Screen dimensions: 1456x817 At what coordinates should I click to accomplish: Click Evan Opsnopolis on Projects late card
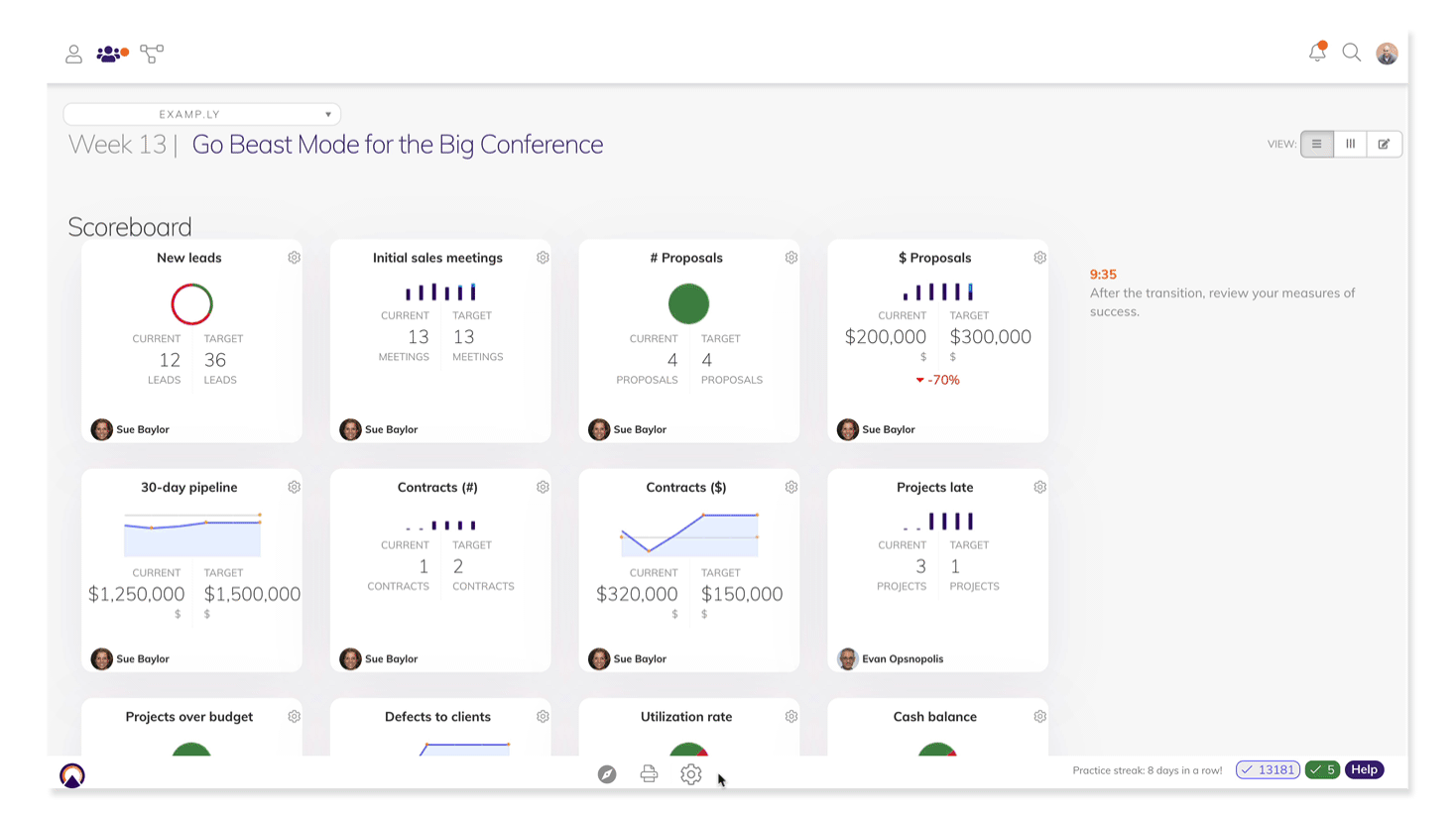(x=903, y=658)
